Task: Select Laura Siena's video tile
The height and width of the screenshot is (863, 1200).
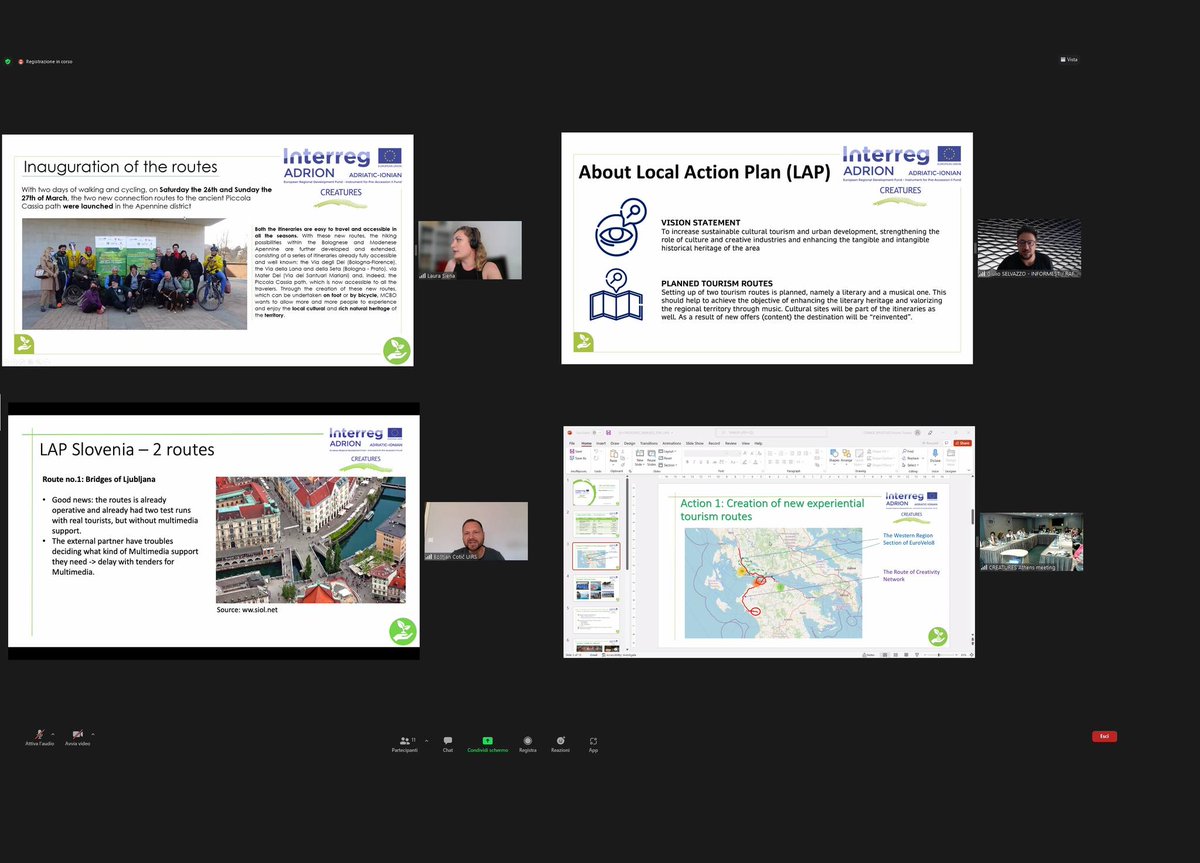Action: (469, 250)
